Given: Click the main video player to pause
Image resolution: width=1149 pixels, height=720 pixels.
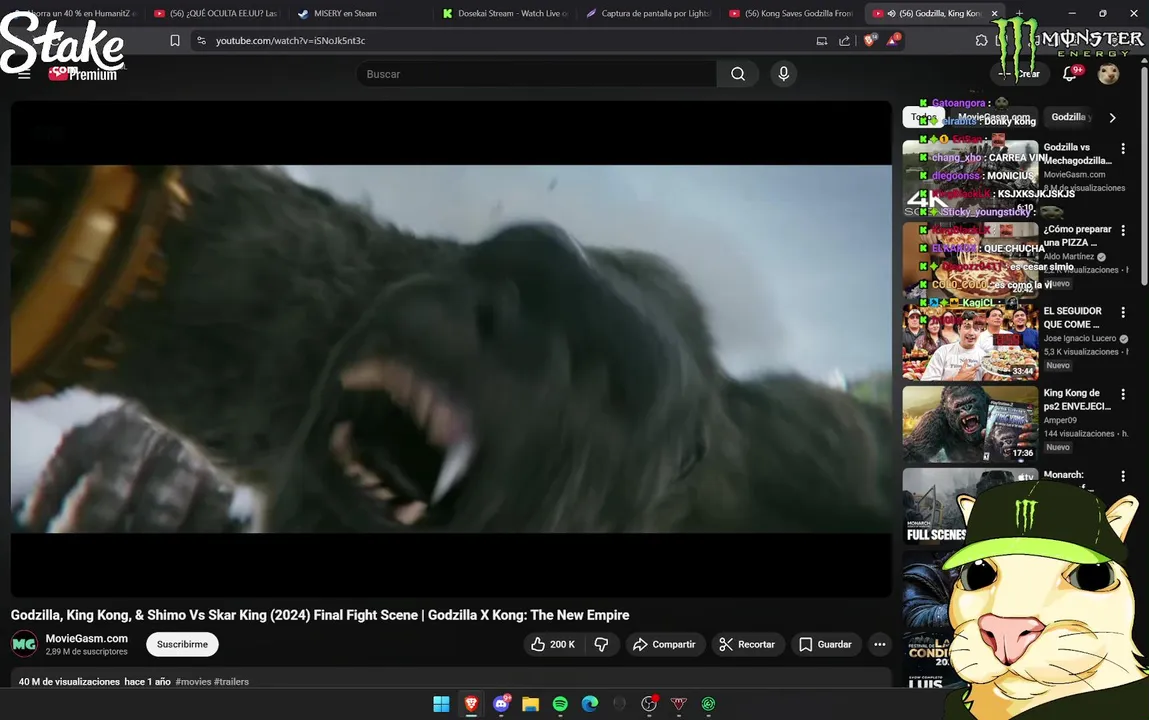Looking at the screenshot, I should click(x=451, y=349).
